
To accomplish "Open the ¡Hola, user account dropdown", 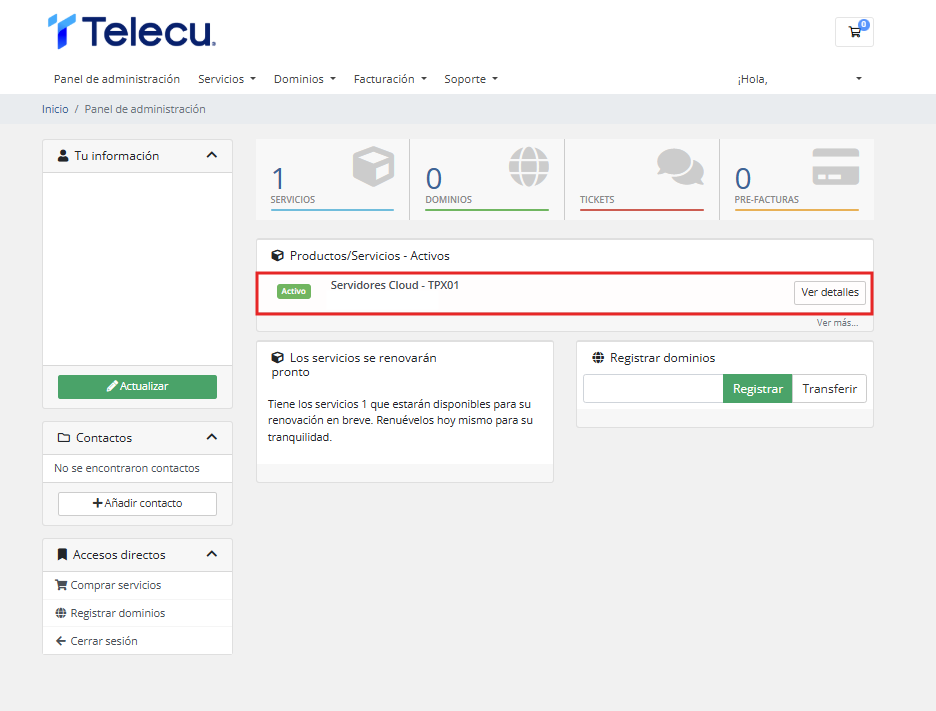I will pyautogui.click(x=798, y=79).
